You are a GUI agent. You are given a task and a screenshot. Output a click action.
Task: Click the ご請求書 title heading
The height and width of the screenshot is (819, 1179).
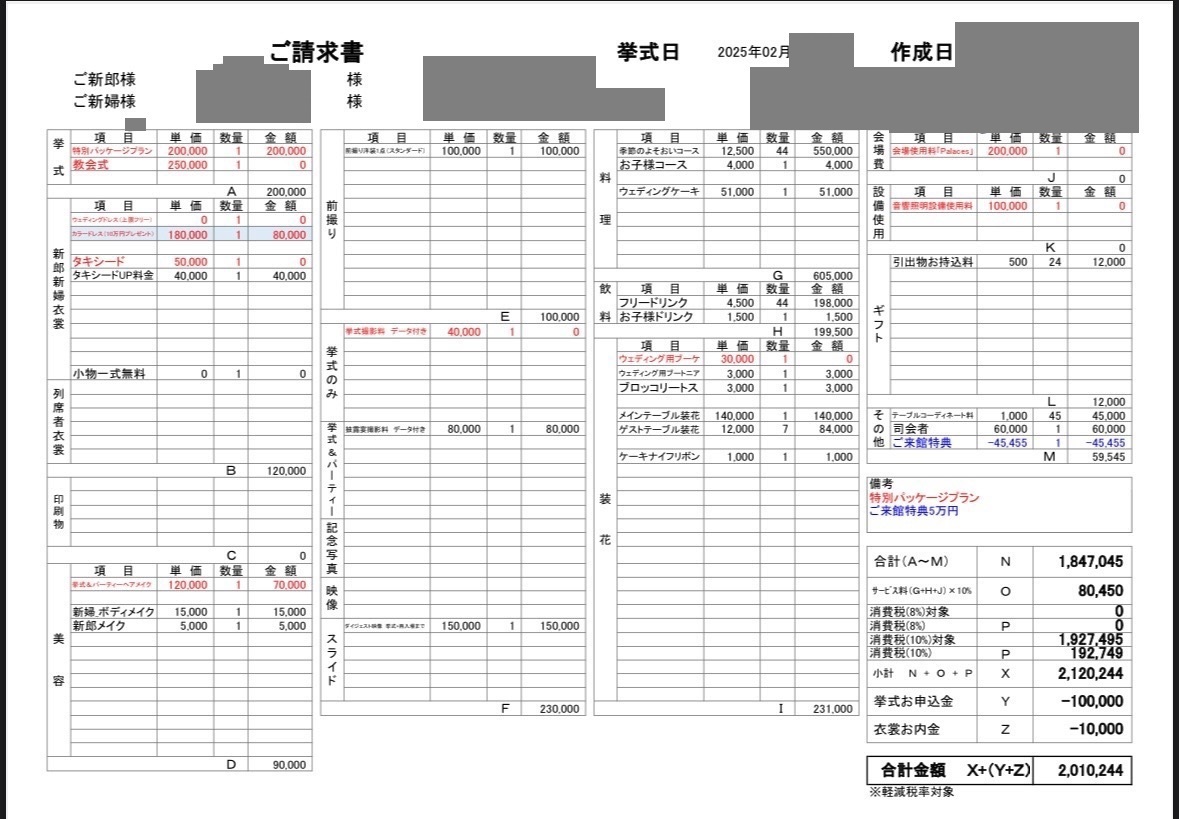pos(317,52)
